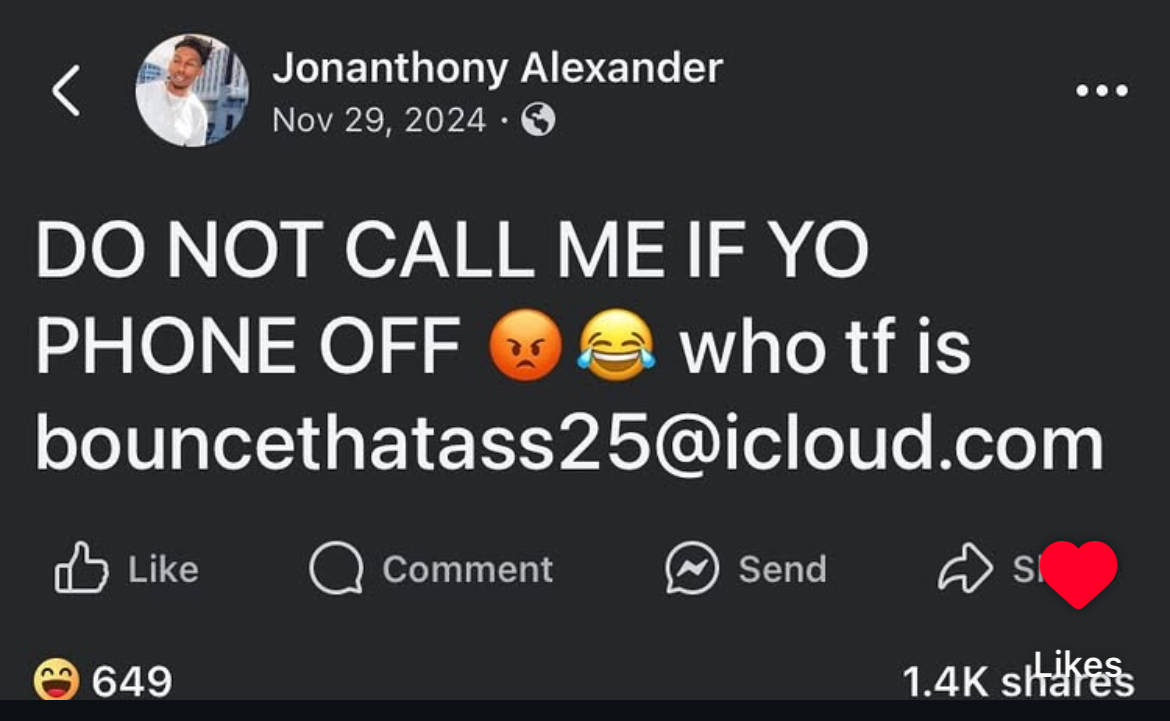Screen dimensions: 1170x721
Task: Click the speech-bubble Comment icon
Action: [336, 568]
